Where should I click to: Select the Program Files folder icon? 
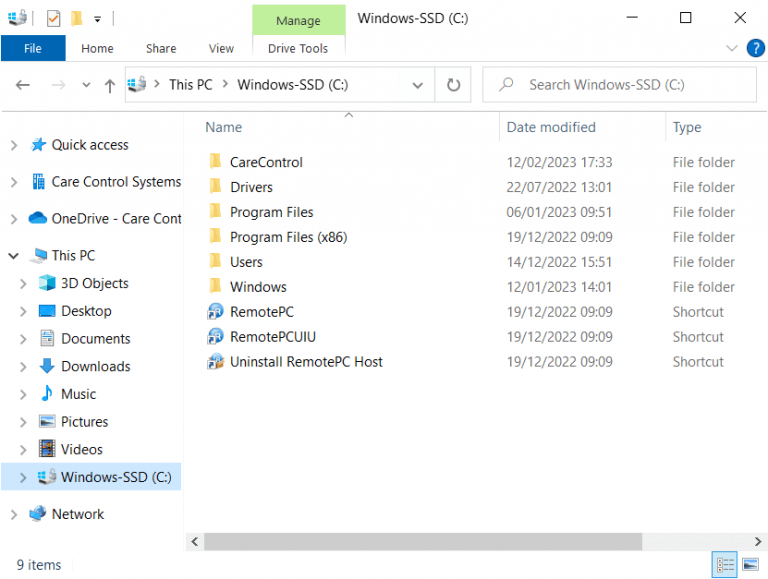point(215,211)
